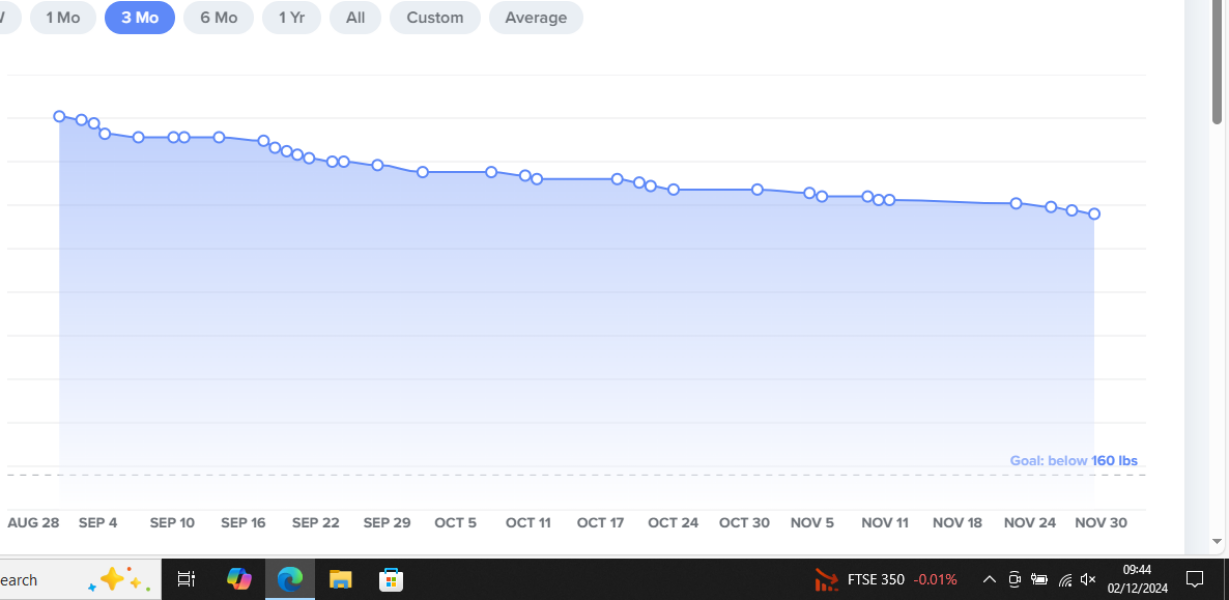
Task: Open Microsoft Store from the taskbar
Action: point(391,579)
